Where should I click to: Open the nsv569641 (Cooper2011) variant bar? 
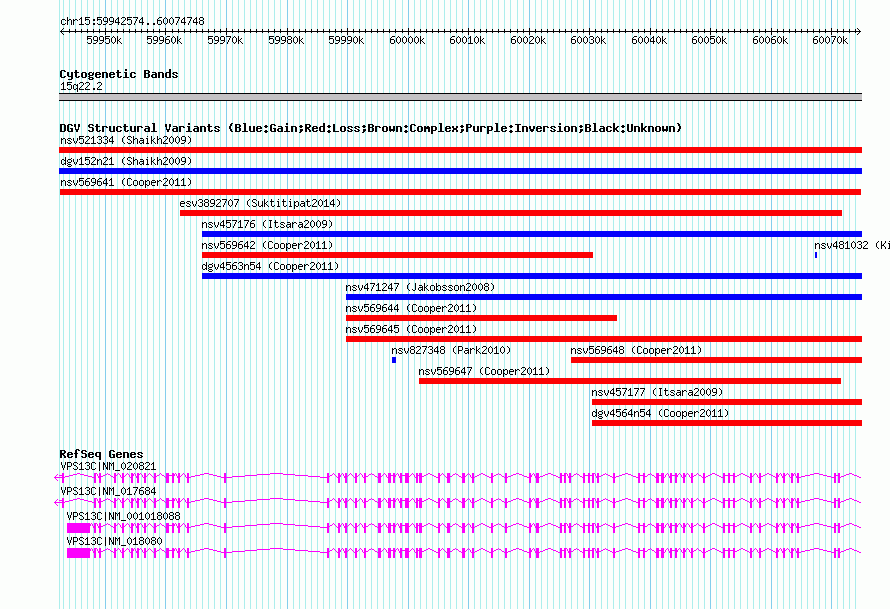[x=460, y=192]
